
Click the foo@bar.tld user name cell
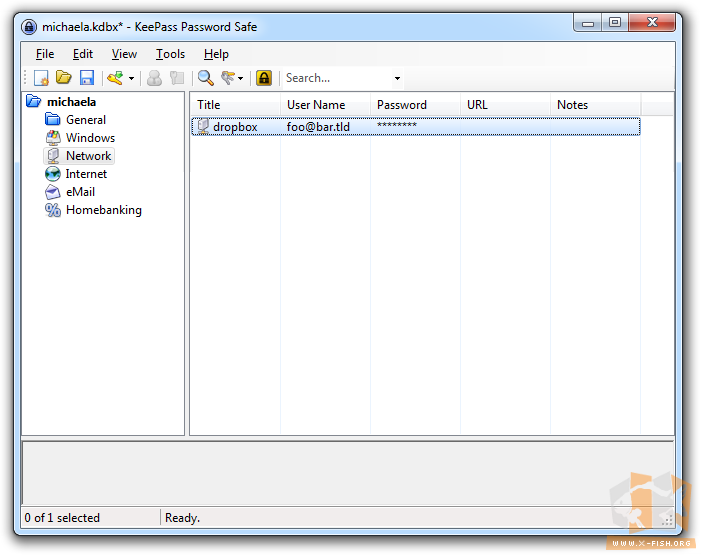click(318, 127)
